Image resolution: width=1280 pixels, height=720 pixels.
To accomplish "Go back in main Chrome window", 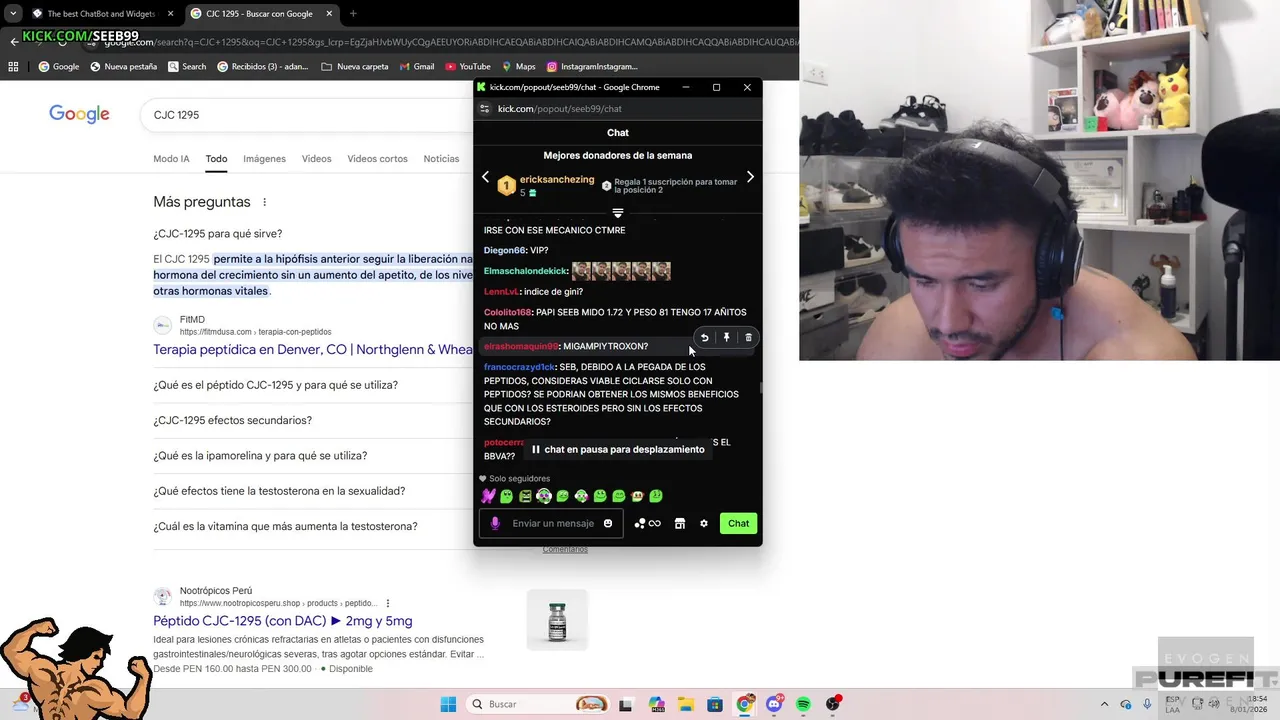I will tap(14, 42).
